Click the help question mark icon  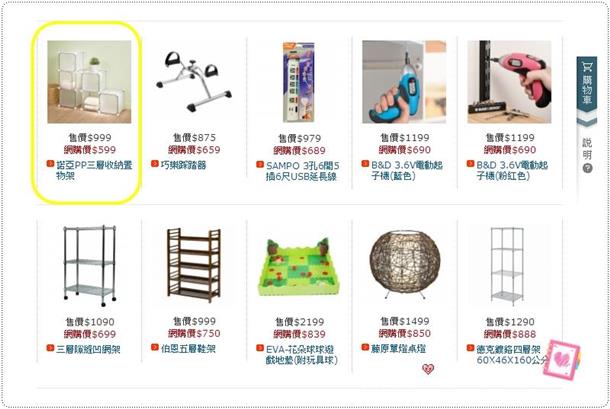[587, 169]
